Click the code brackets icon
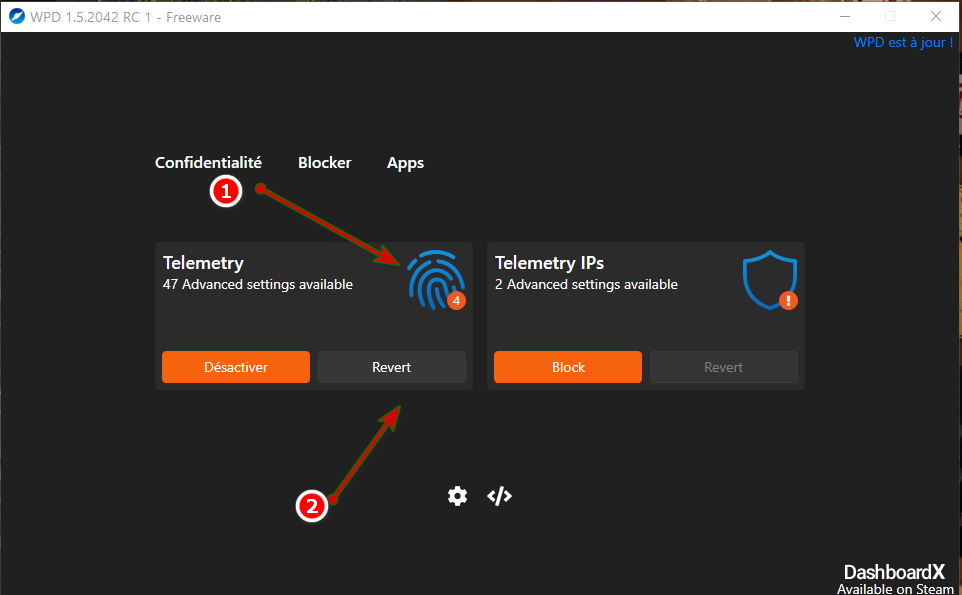The height and width of the screenshot is (595, 962). point(499,496)
